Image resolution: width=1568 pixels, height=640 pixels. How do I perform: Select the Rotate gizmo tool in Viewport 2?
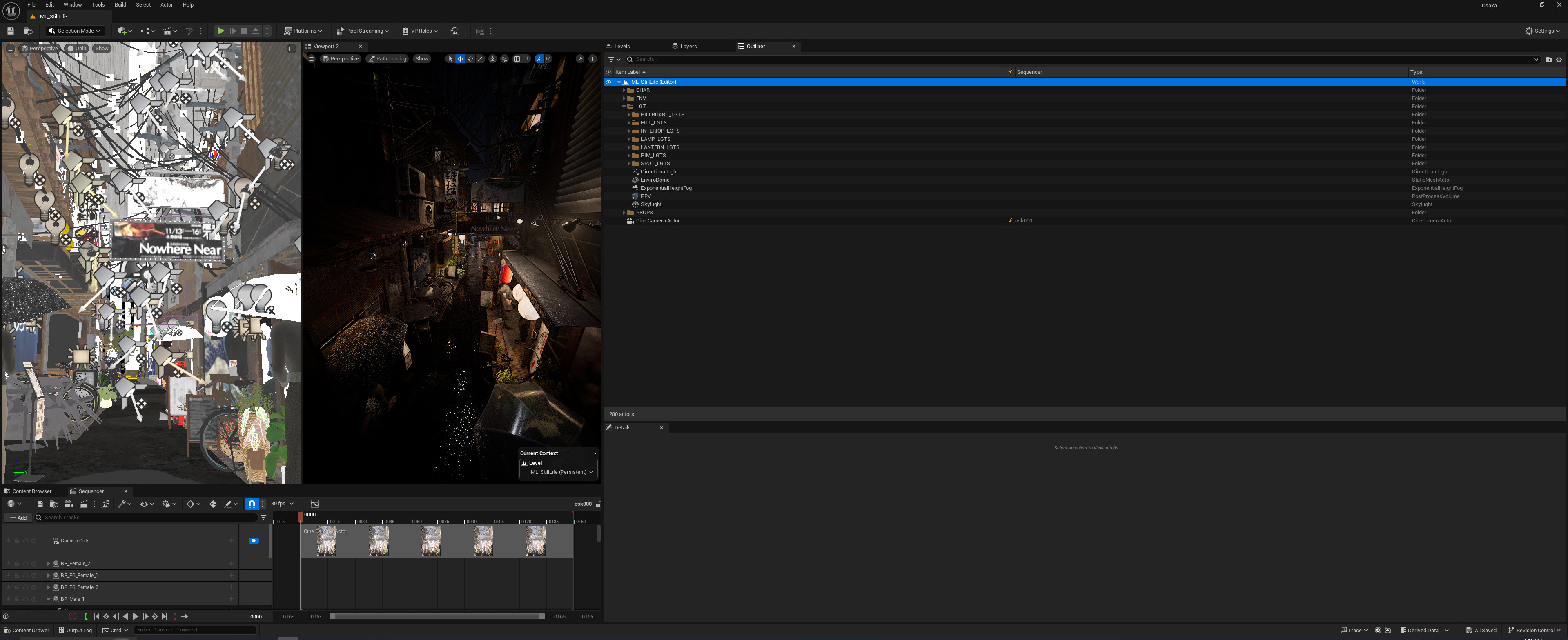pyautogui.click(x=470, y=59)
